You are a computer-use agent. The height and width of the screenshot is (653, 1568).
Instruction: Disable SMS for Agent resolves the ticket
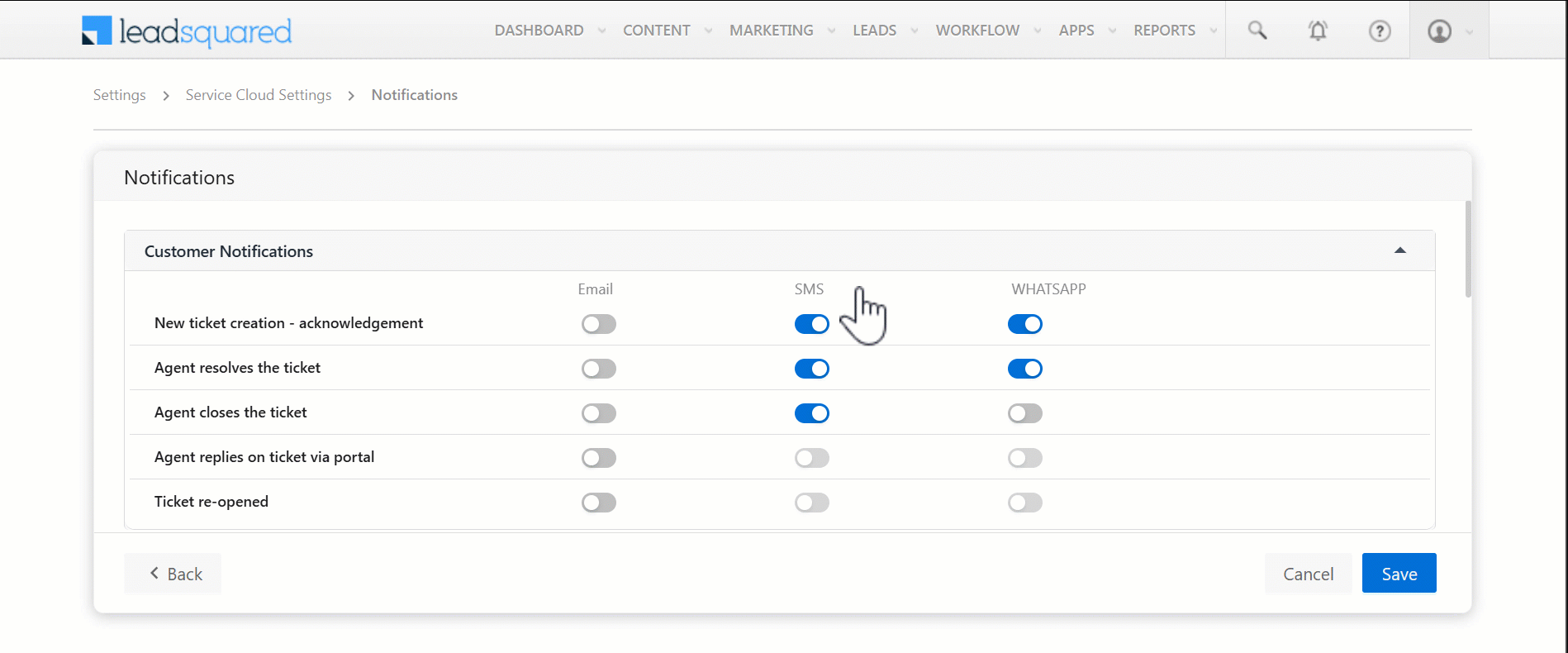811,369
